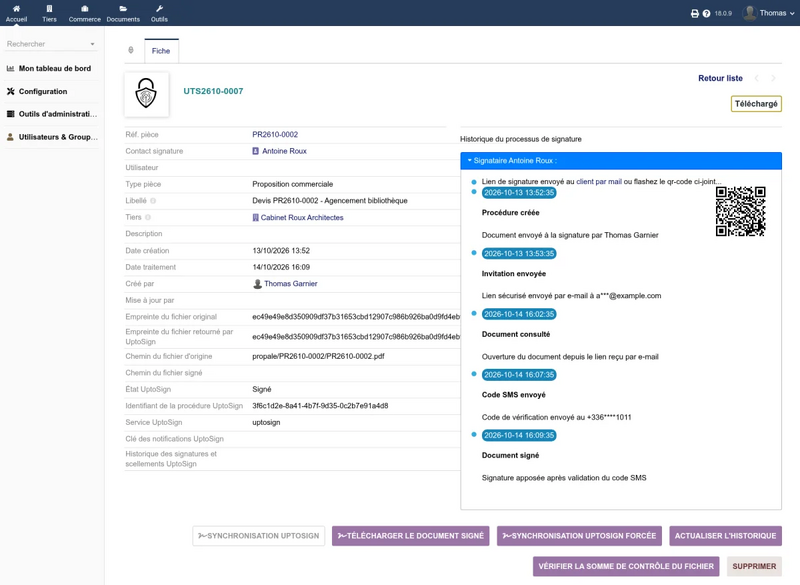Click Retour liste link

(x=720, y=78)
